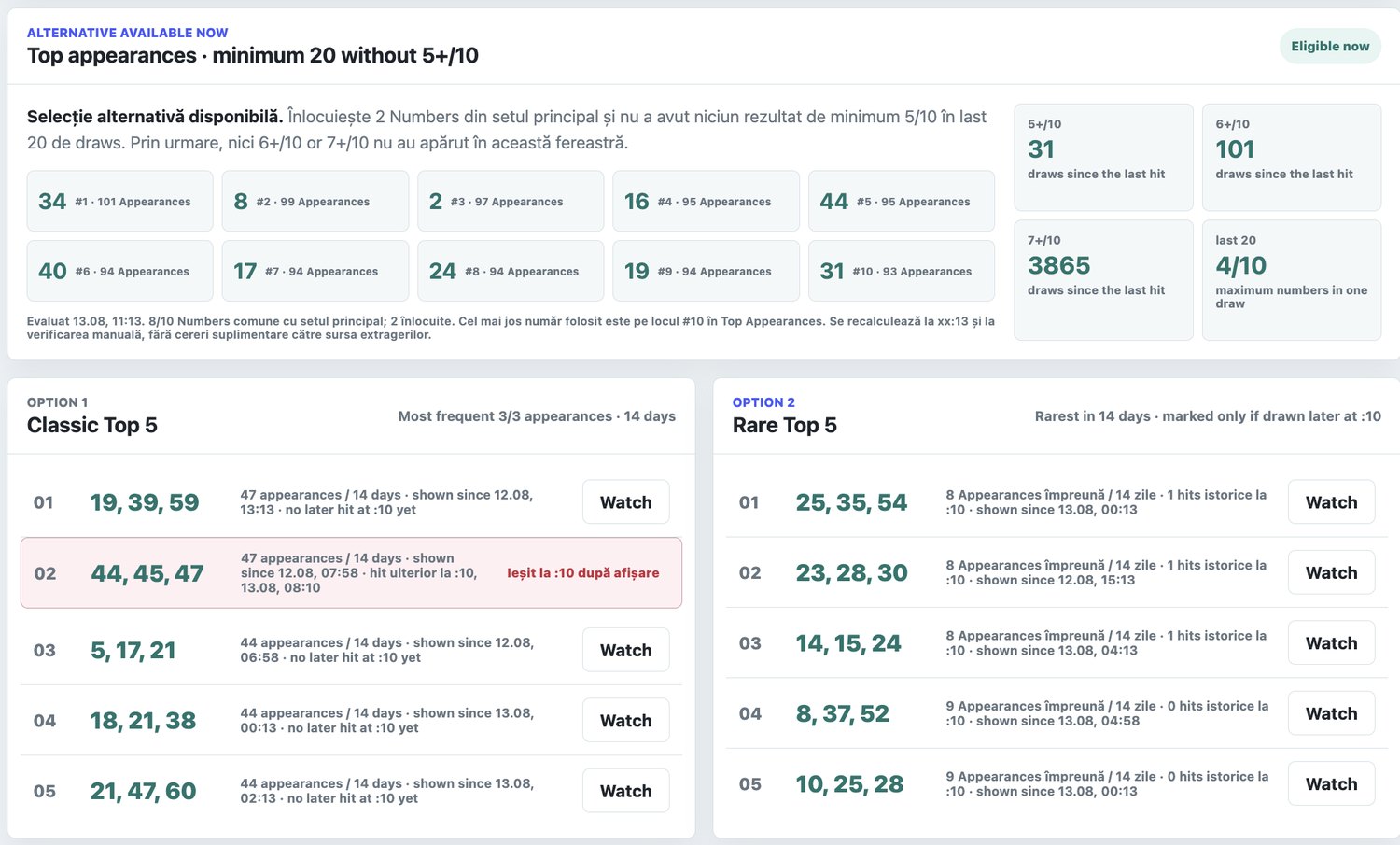
Task: Watch the rare 8, 37, 52 combination
Action: tap(1332, 713)
